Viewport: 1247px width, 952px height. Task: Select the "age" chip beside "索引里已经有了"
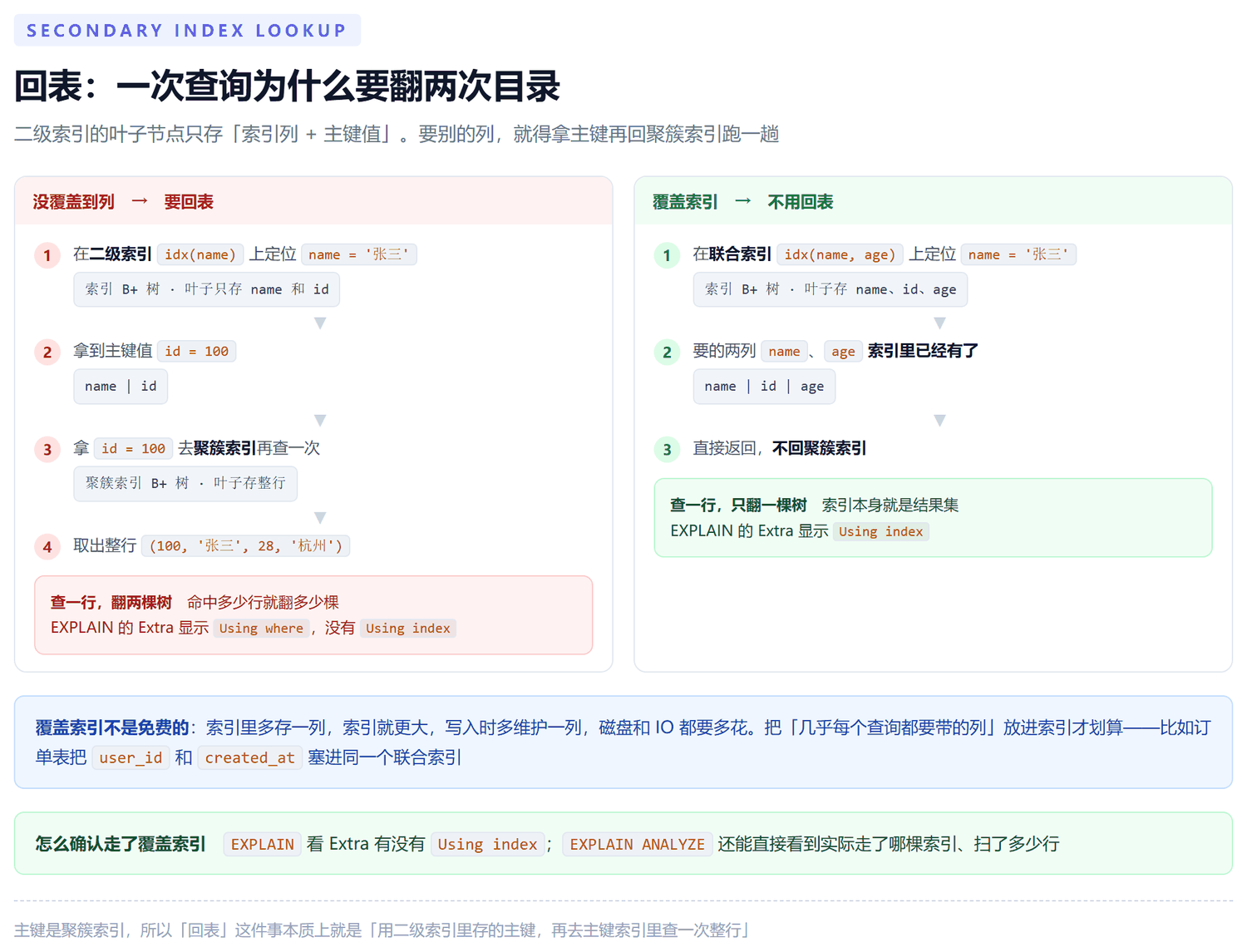(x=843, y=351)
